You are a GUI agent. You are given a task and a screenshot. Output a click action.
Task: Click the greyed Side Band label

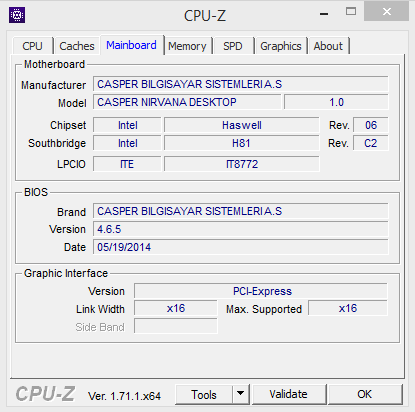100,327
